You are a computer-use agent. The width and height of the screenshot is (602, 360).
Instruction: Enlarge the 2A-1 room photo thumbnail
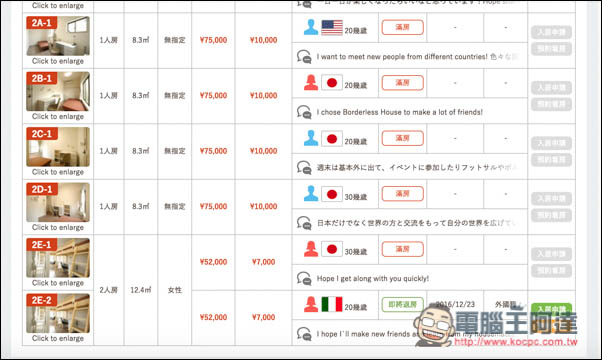click(58, 36)
